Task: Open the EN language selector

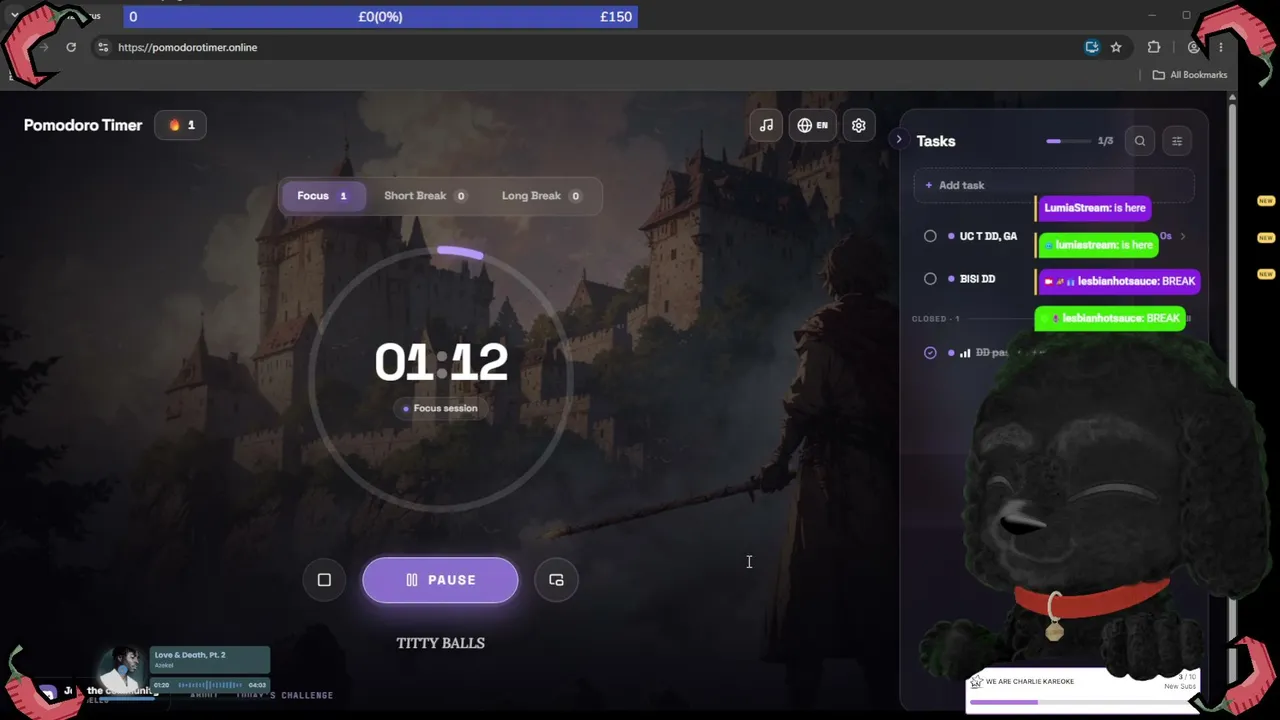Action: coord(812,125)
